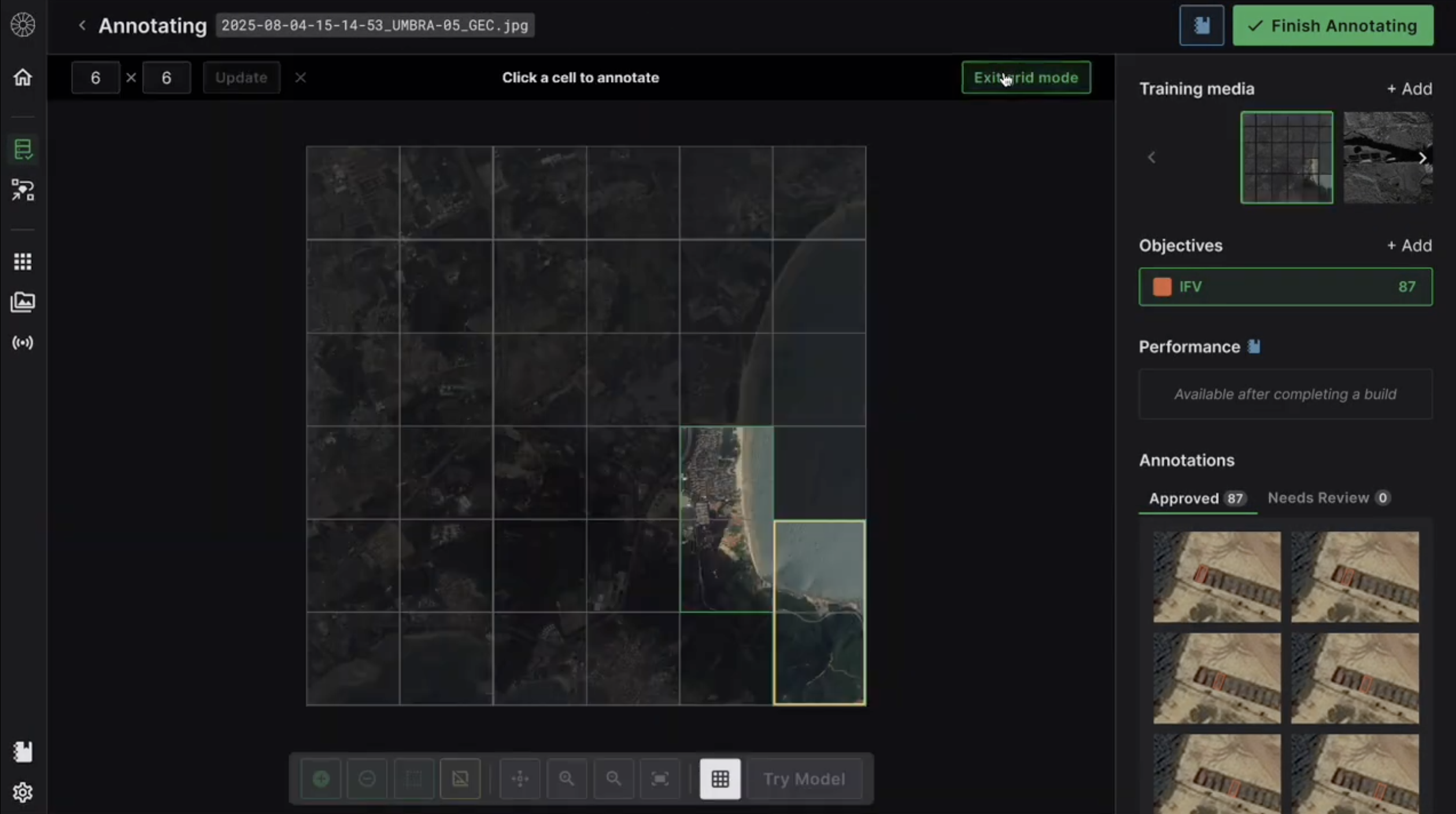
Task: Click the orange IFV color swatch
Action: 1162,287
